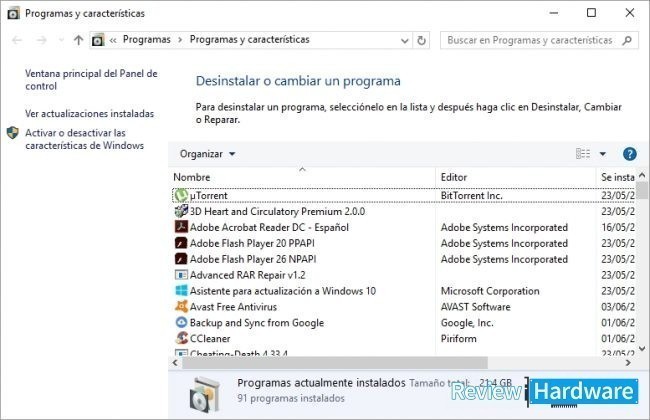Click Programas y características breadcrumb
This screenshot has width=650, height=420.
click(x=250, y=39)
